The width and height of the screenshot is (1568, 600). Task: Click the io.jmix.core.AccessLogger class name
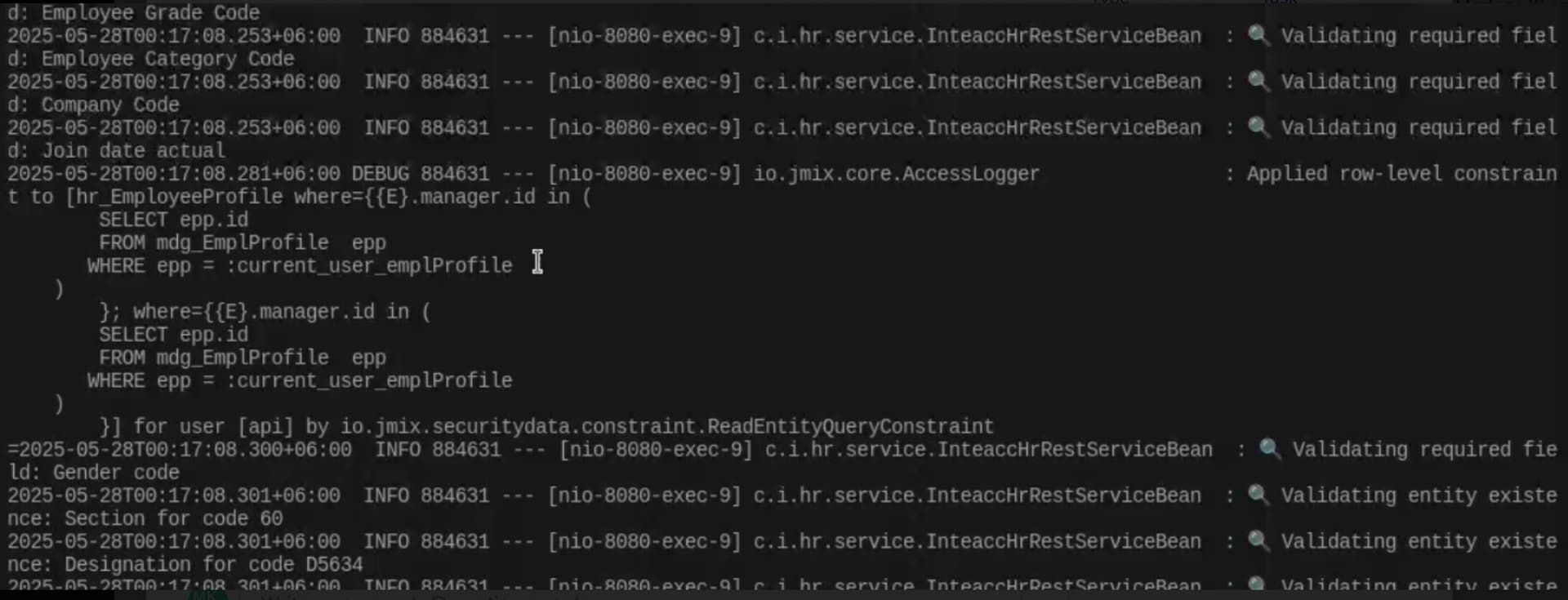(x=896, y=174)
